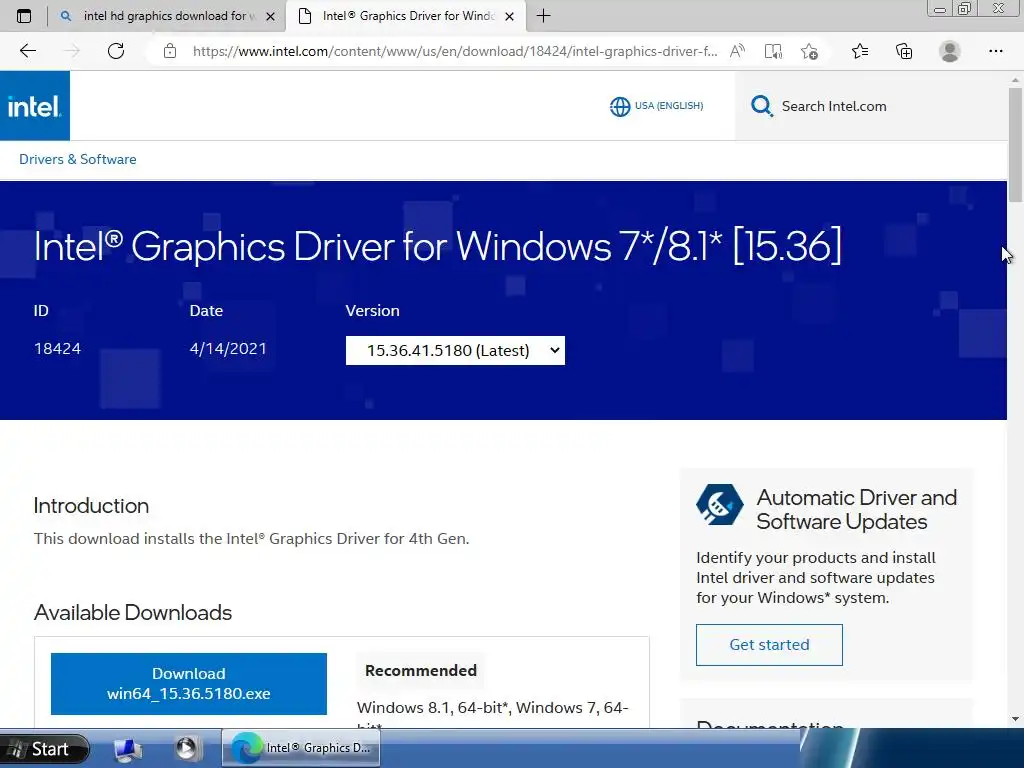This screenshot has height=768, width=1024.
Task: Click the scrollbar down arrow
Action: [1016, 719]
